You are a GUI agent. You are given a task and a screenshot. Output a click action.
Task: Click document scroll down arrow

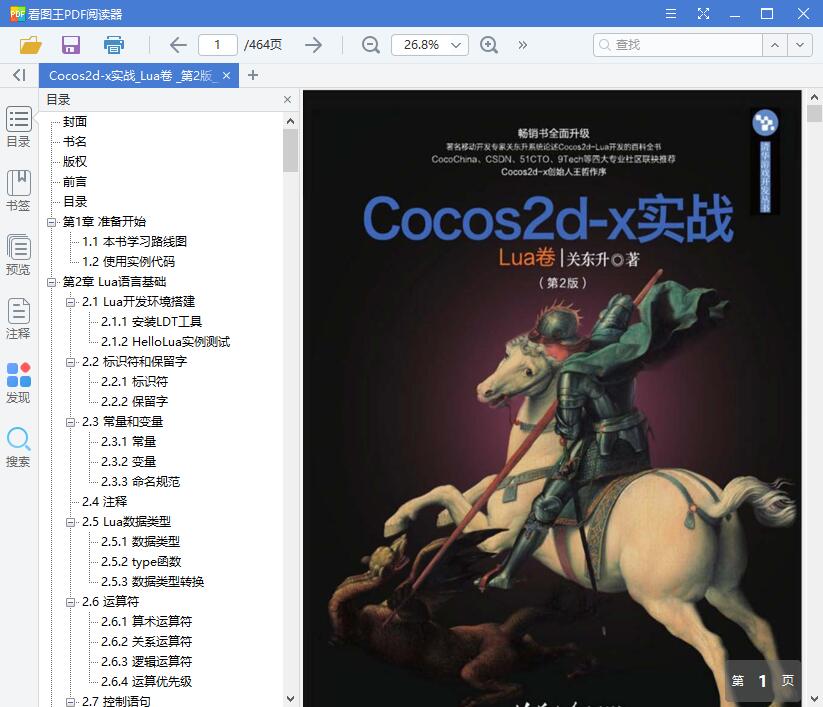tap(814, 699)
